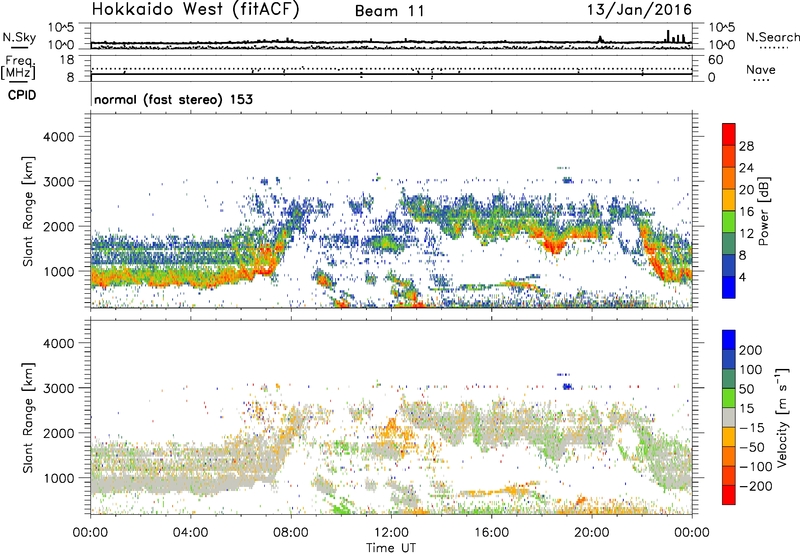Image resolution: width=800 pixels, height=554 pixels.
Task: Click the blue velocity patch near 19:00, 3000 km
Action: (x=567, y=387)
